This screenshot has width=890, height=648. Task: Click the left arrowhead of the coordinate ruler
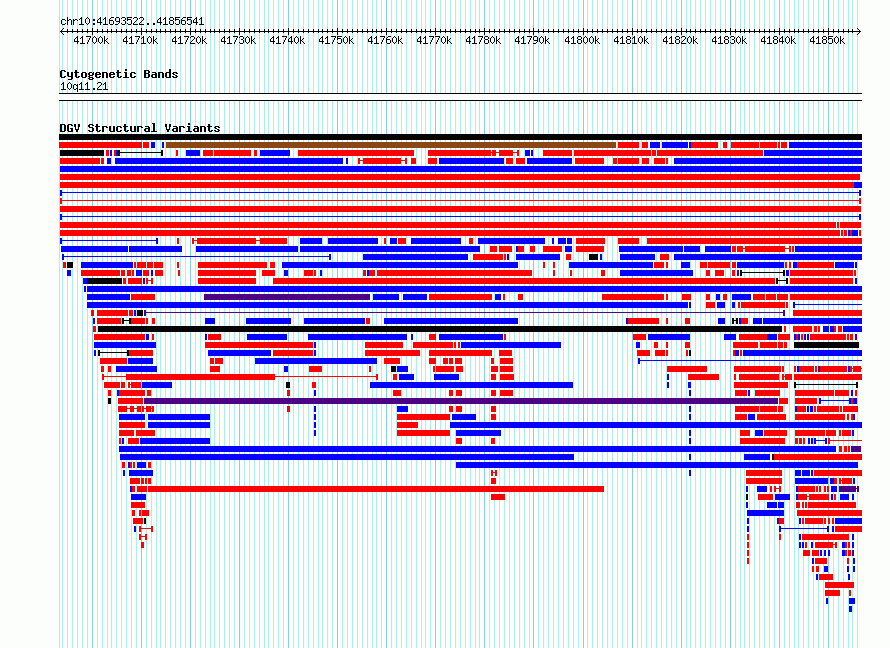[62, 31]
